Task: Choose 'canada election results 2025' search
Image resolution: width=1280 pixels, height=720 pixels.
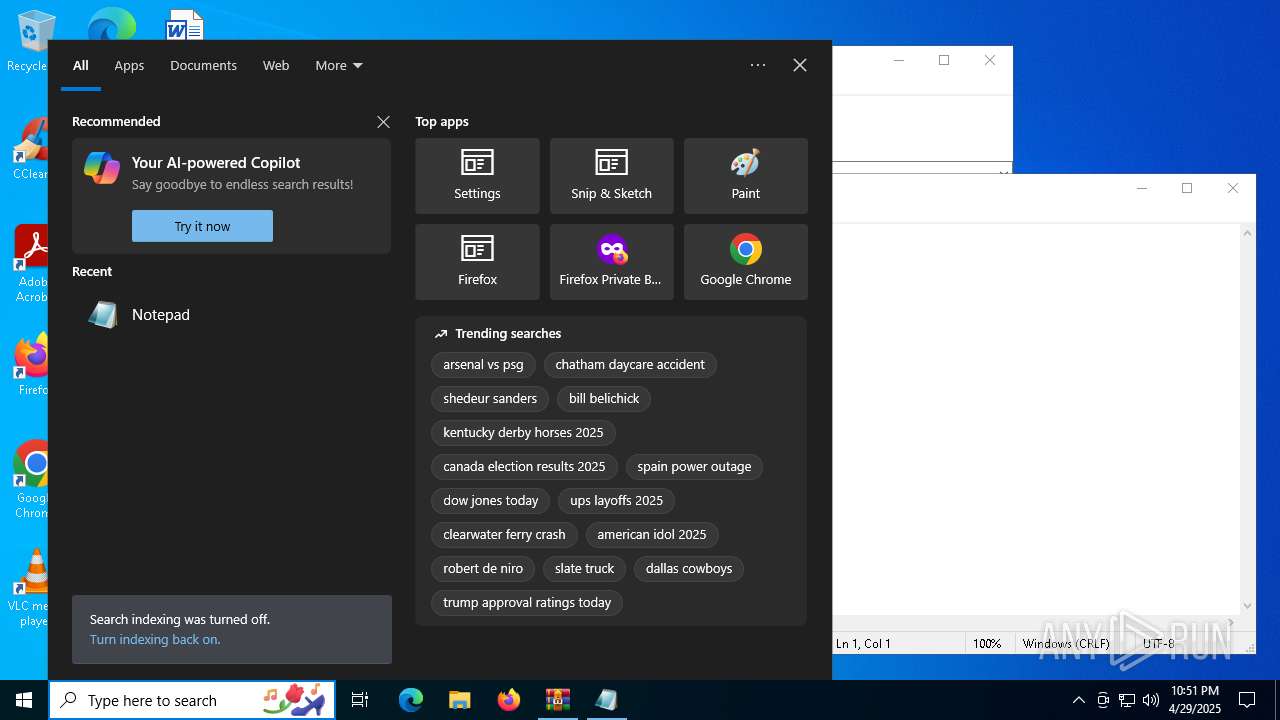Action: click(x=524, y=467)
